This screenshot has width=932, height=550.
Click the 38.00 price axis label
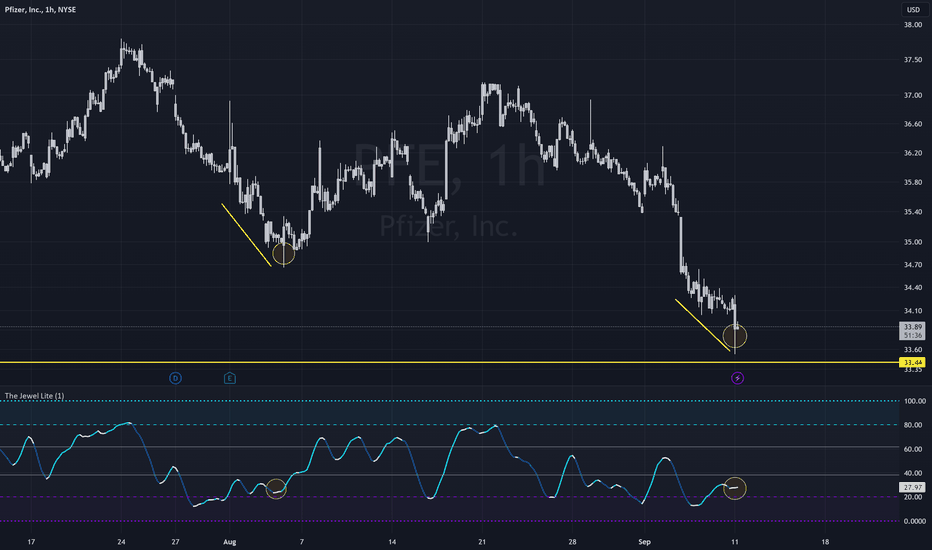[x=913, y=25]
